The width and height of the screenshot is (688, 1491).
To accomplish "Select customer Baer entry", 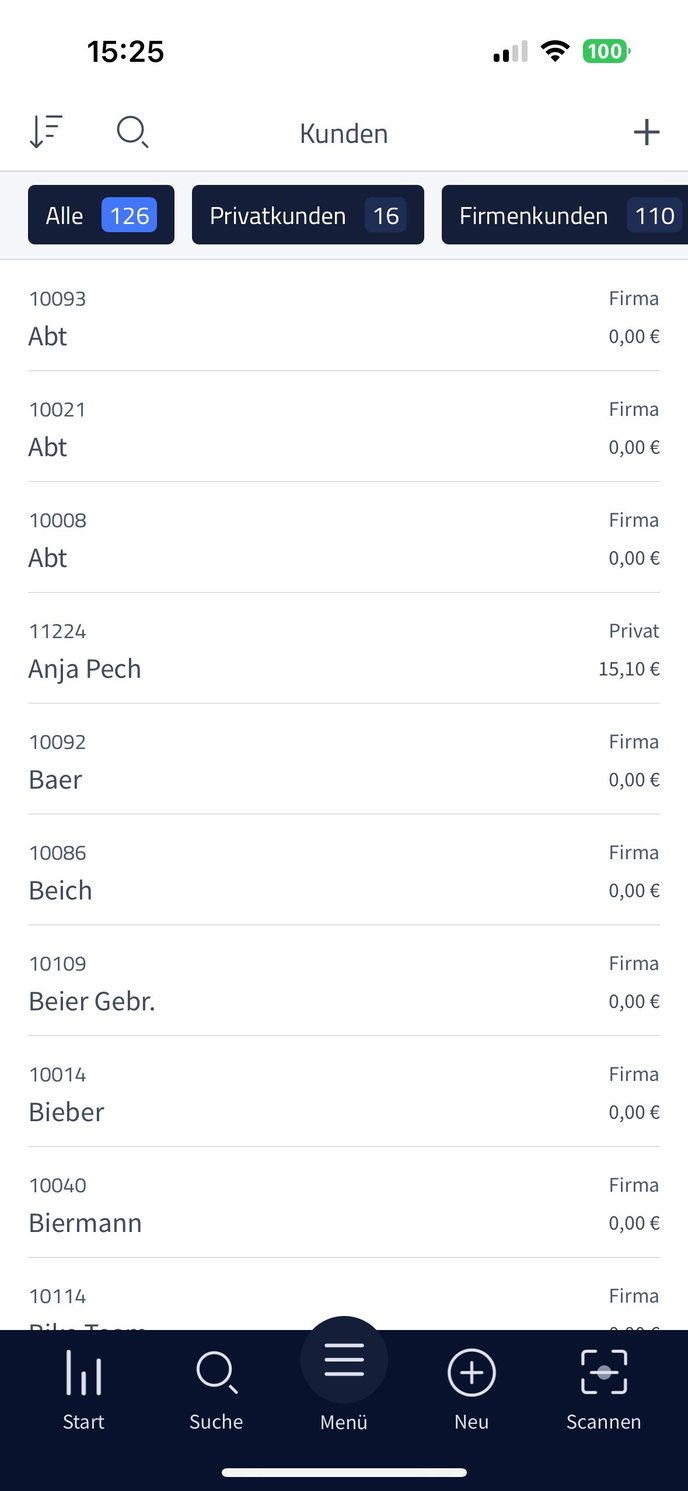I will coord(344,759).
